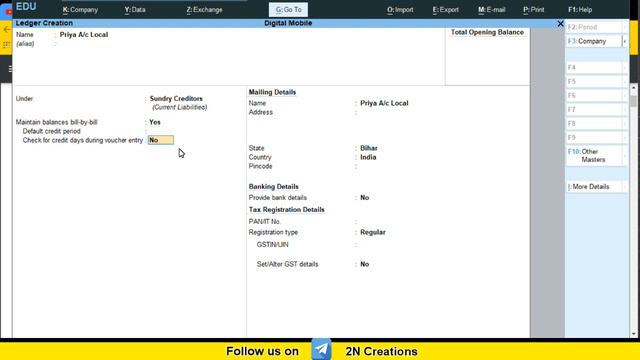Click the scroll-up arrow of the right scrollbar

pyautogui.click(x=633, y=88)
